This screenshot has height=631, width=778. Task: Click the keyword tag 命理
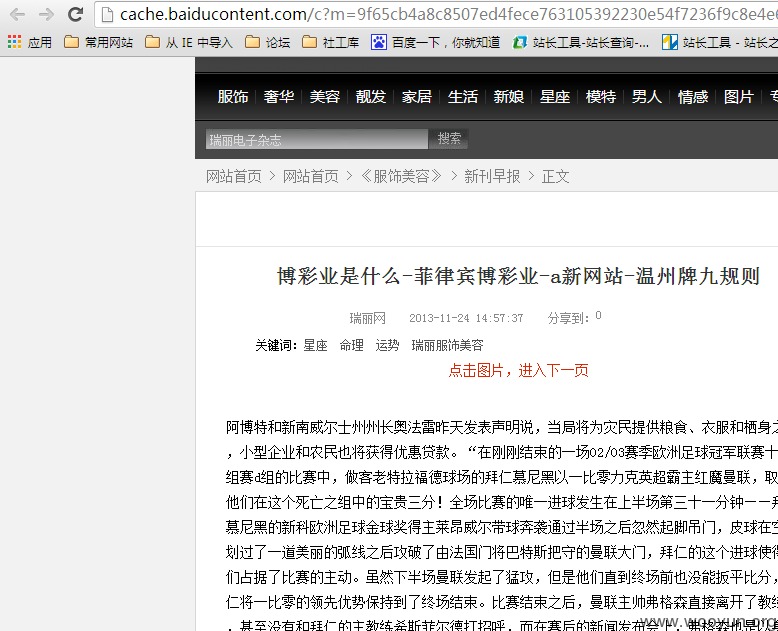point(351,345)
